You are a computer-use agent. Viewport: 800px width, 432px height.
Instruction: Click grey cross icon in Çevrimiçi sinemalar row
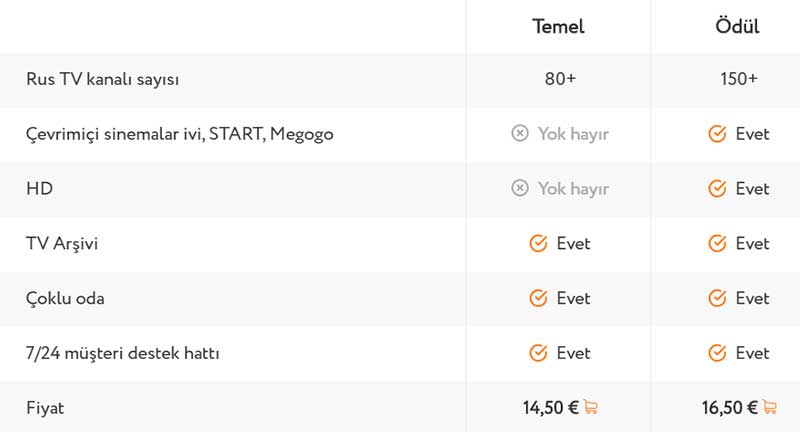[520, 134]
